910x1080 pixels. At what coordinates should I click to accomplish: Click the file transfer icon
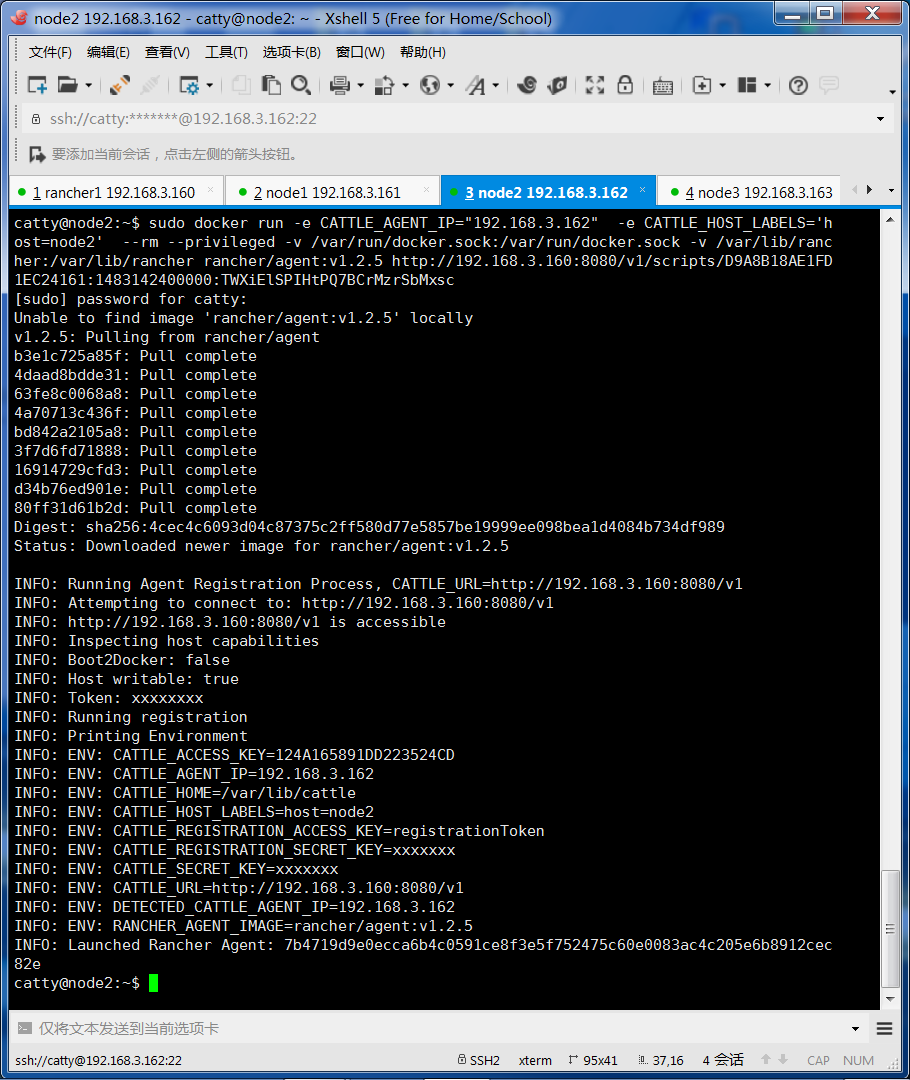(384, 85)
